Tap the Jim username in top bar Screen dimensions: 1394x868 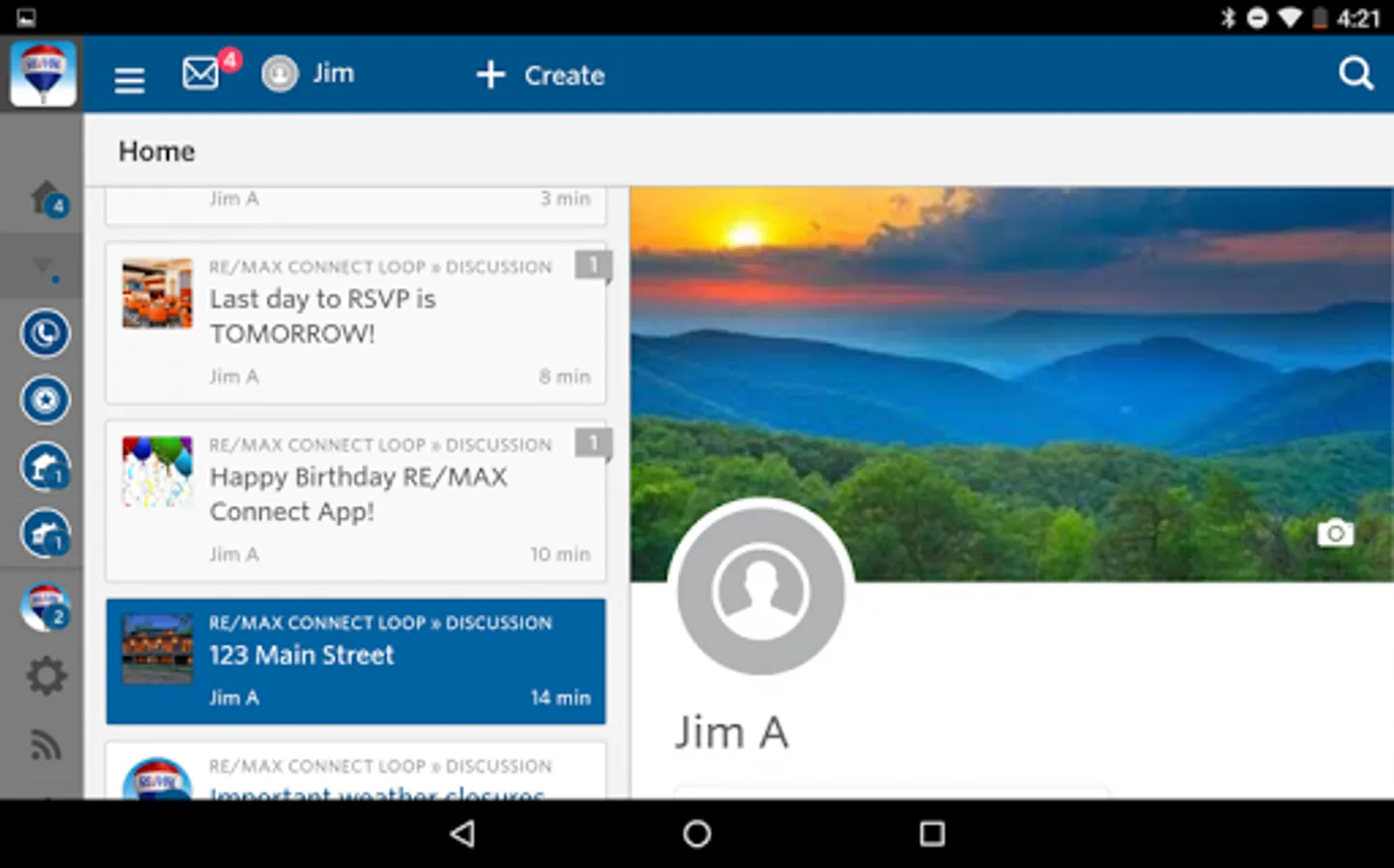pyautogui.click(x=334, y=73)
